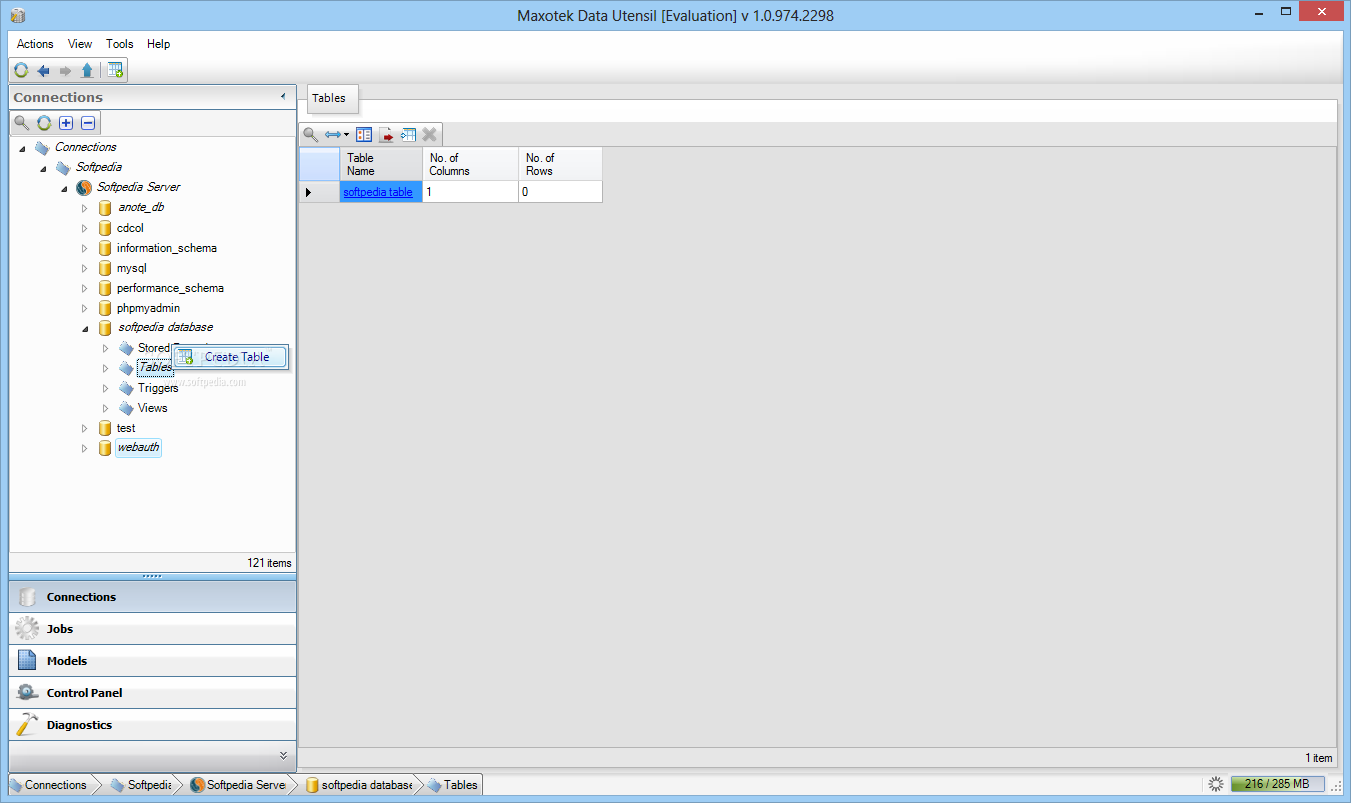
Task: Click the Control Panel gear icon
Action: pos(28,693)
